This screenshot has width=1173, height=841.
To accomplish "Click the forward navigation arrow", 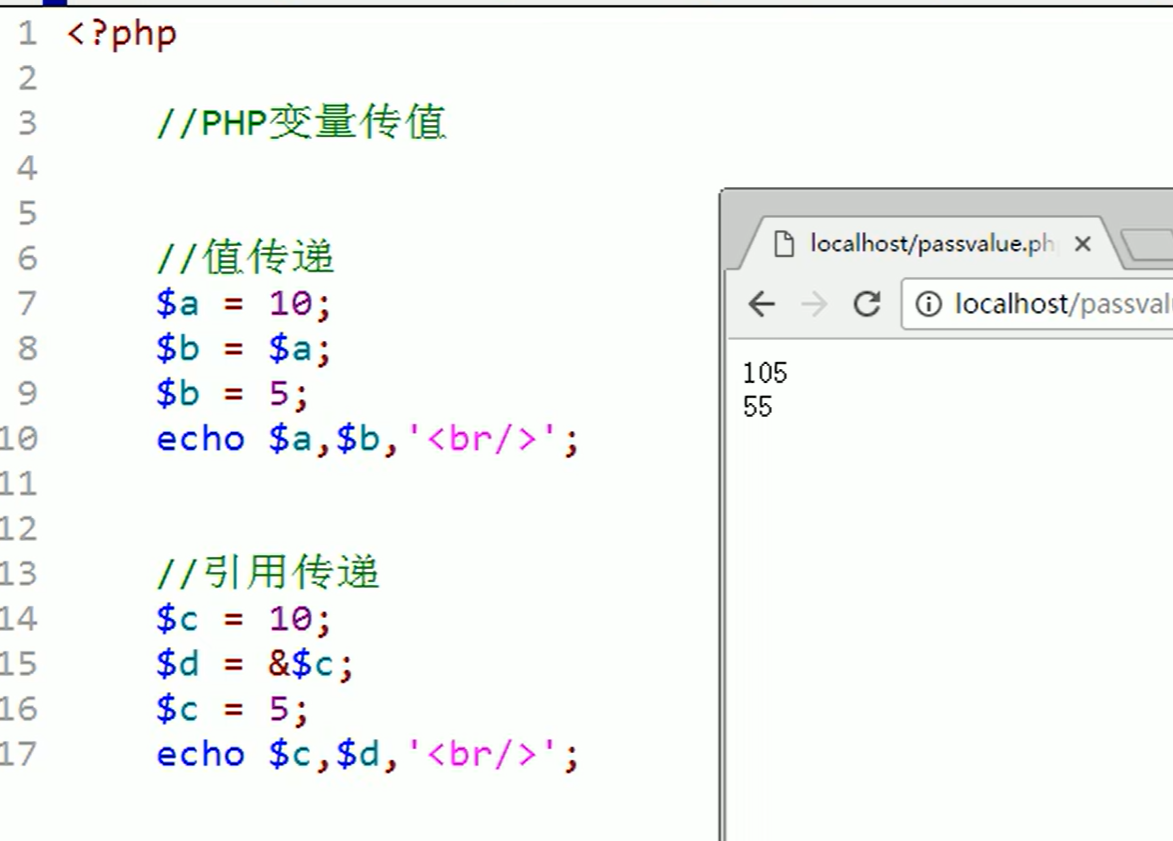I will click(812, 304).
